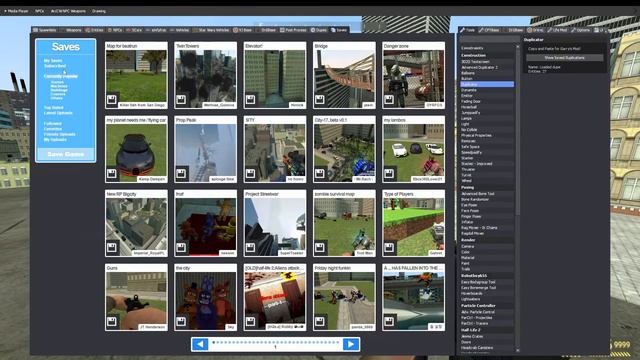
Task: Click save icon on Aliens attack card
Action: [x=251, y=321]
